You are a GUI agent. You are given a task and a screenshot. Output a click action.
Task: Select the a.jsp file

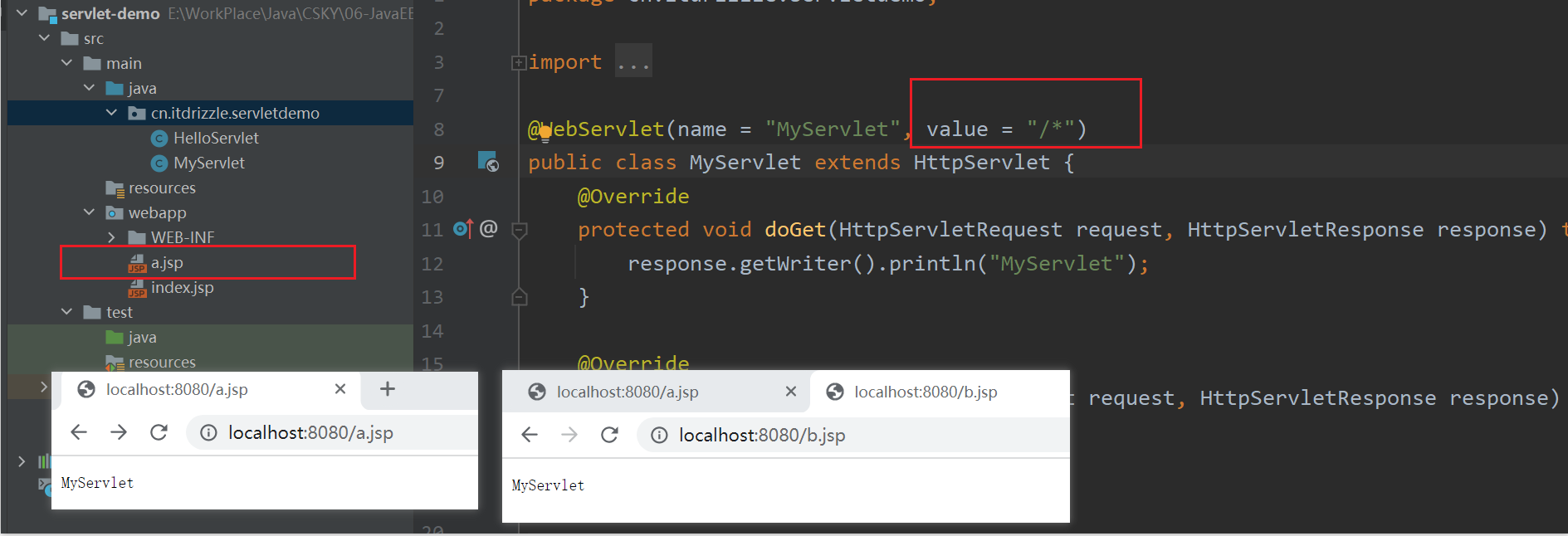[x=167, y=262]
